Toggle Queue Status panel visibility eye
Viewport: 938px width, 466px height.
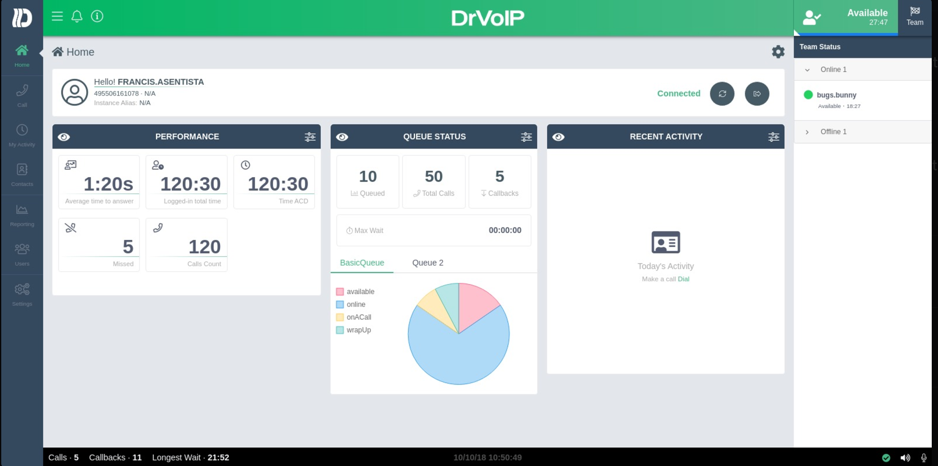pos(342,137)
